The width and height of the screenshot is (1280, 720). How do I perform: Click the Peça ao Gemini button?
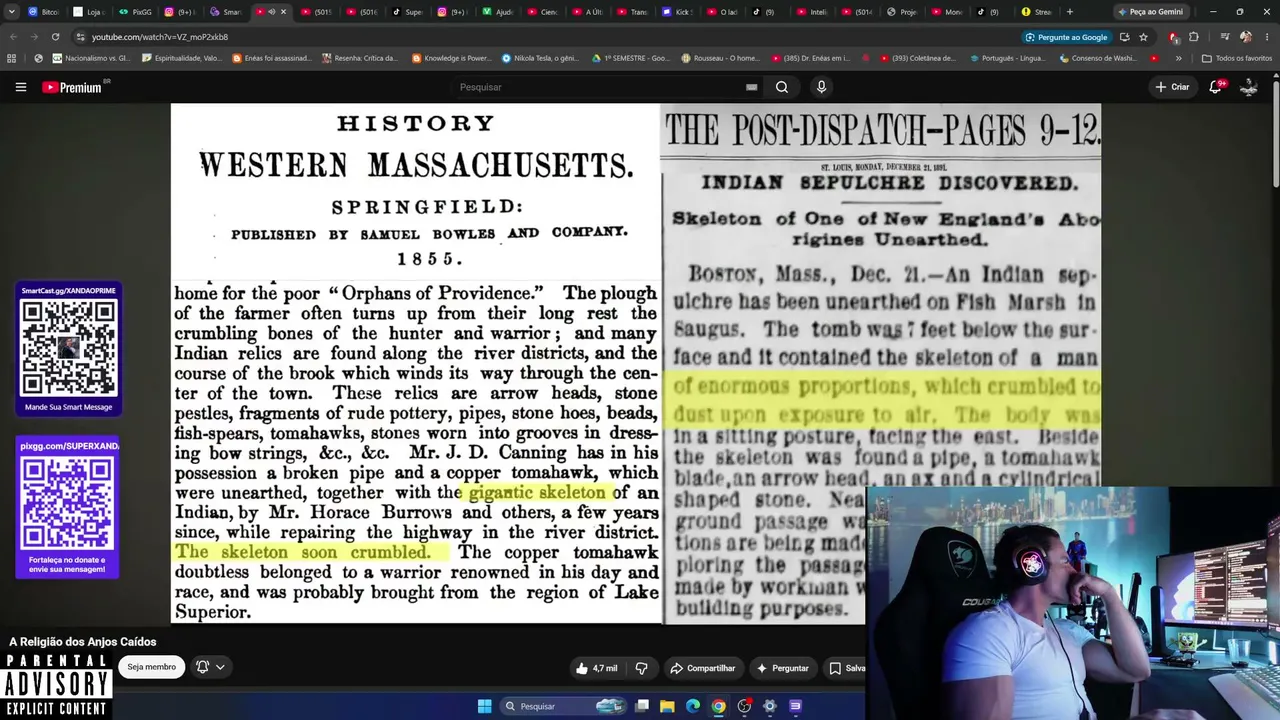tap(1150, 12)
